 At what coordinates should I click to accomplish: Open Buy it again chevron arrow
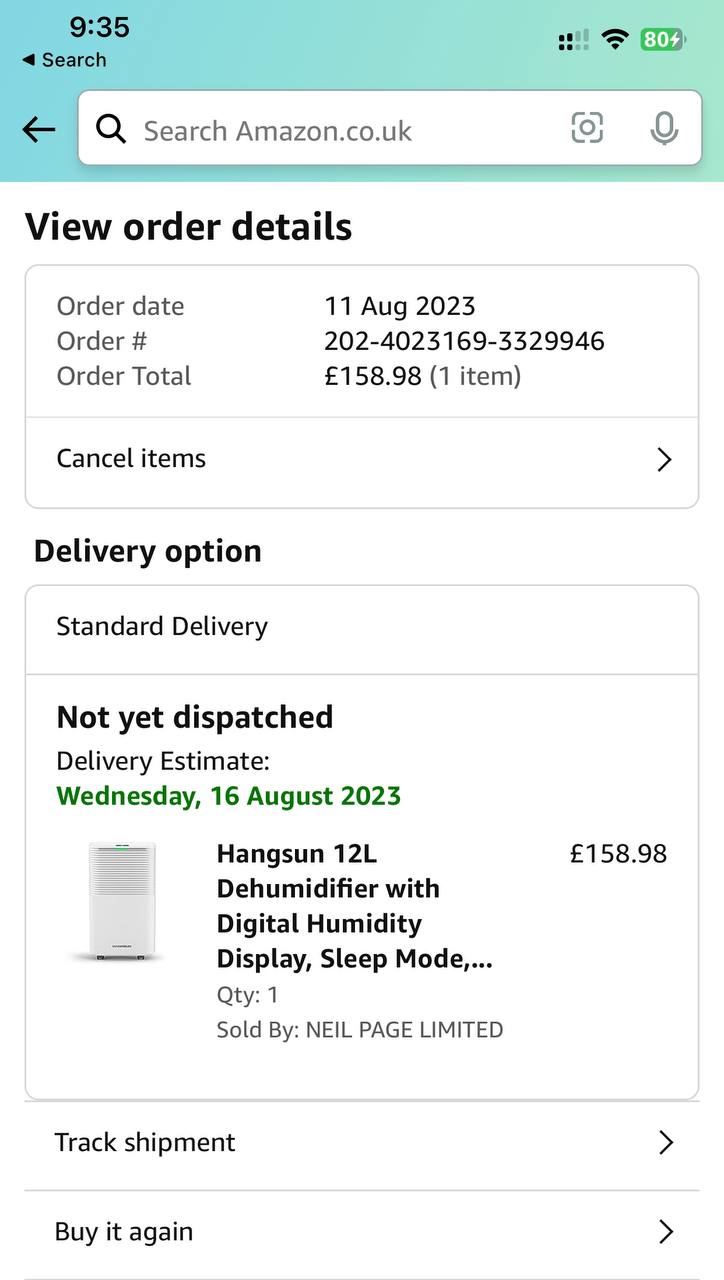(666, 1232)
